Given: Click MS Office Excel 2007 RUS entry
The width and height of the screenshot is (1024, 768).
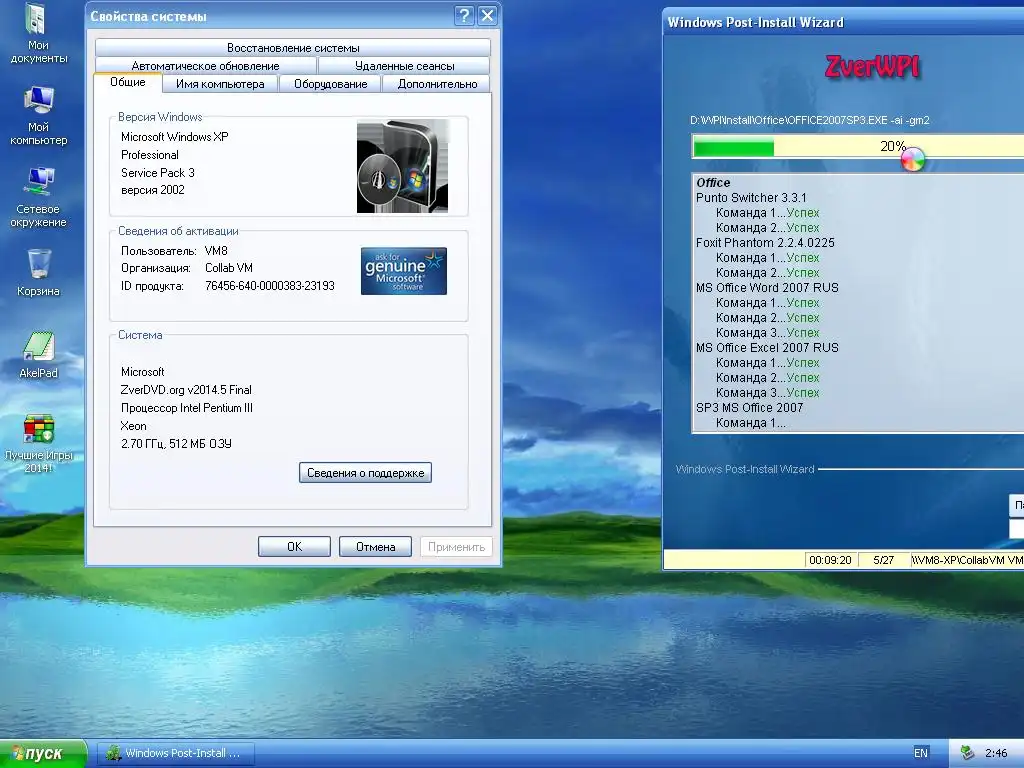Looking at the screenshot, I should pyautogui.click(x=767, y=347).
